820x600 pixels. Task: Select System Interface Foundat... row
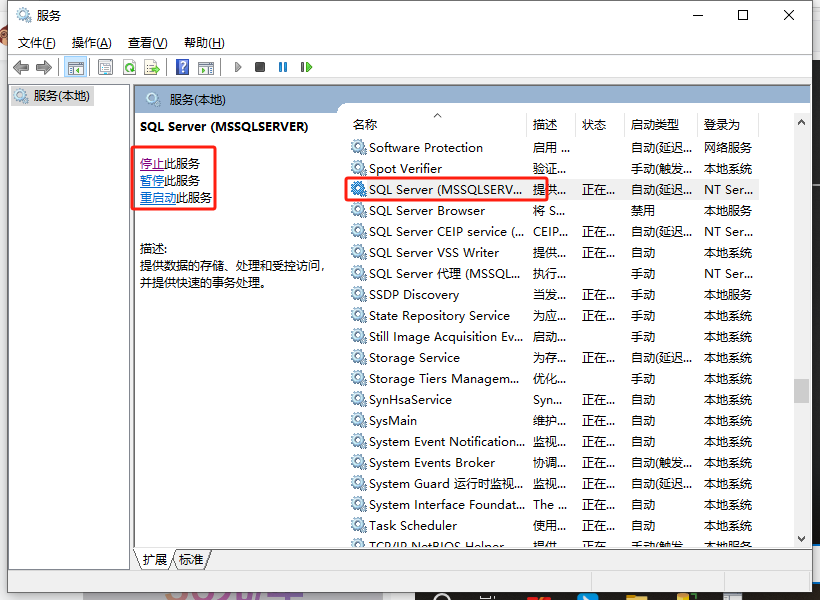tap(552, 504)
